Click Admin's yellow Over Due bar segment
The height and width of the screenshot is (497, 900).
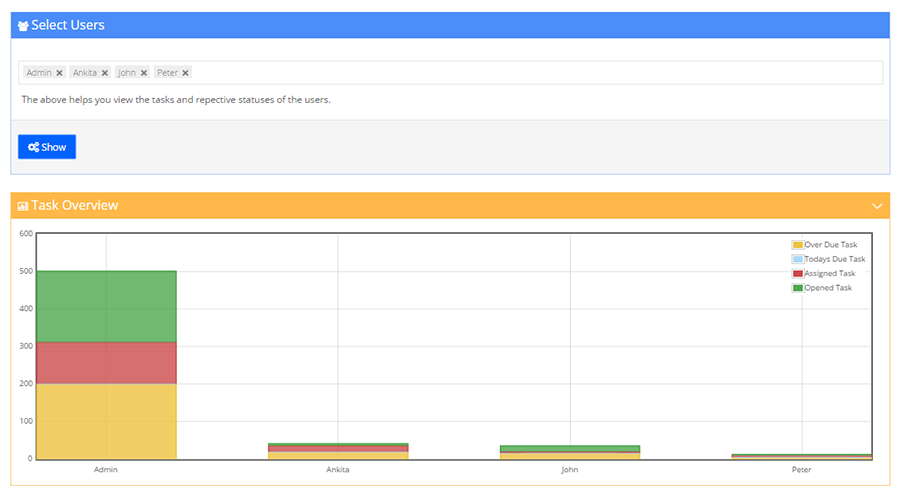pyautogui.click(x=106, y=421)
